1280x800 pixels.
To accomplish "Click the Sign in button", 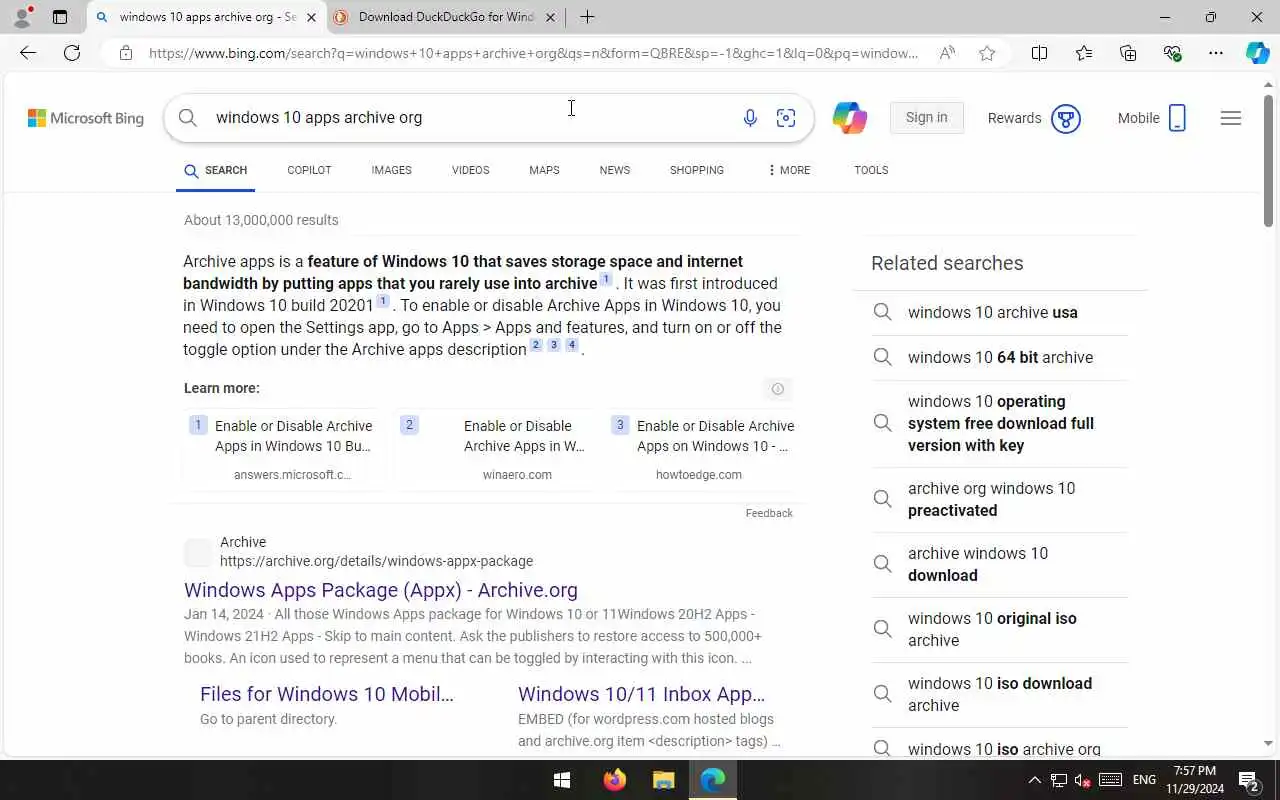I will pos(927,118).
